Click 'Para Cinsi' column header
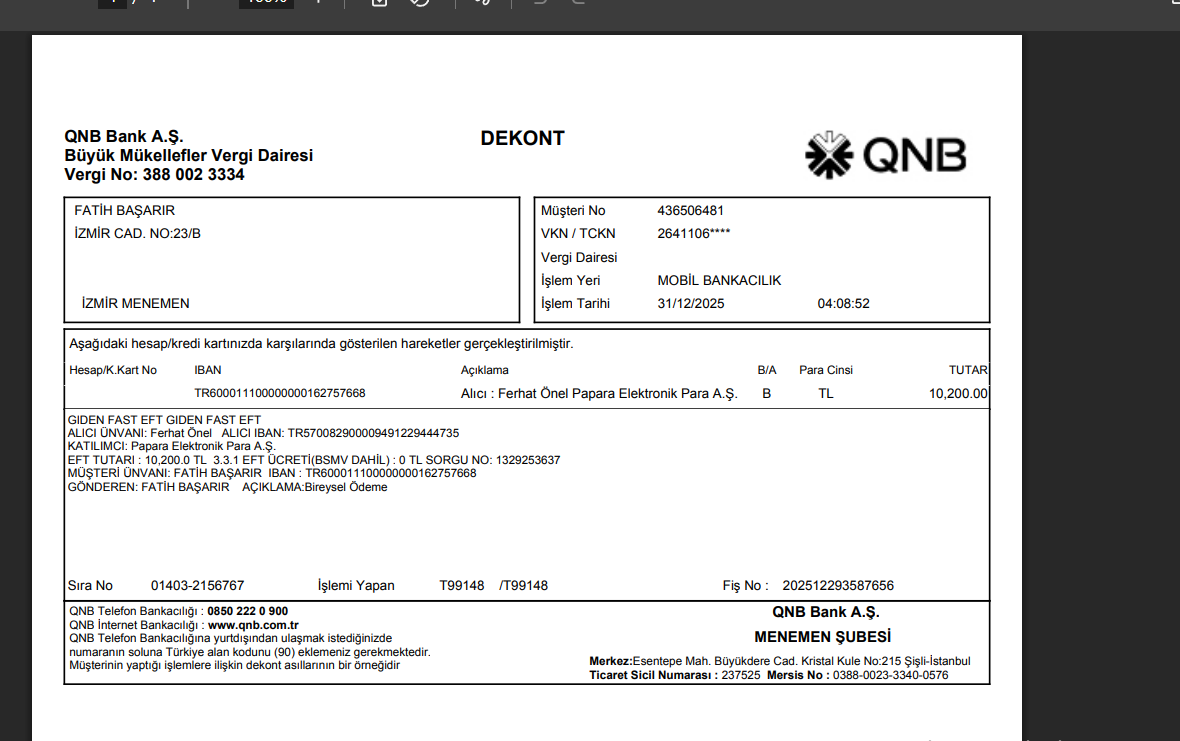Screen dimensions: 1180x741 point(826,370)
